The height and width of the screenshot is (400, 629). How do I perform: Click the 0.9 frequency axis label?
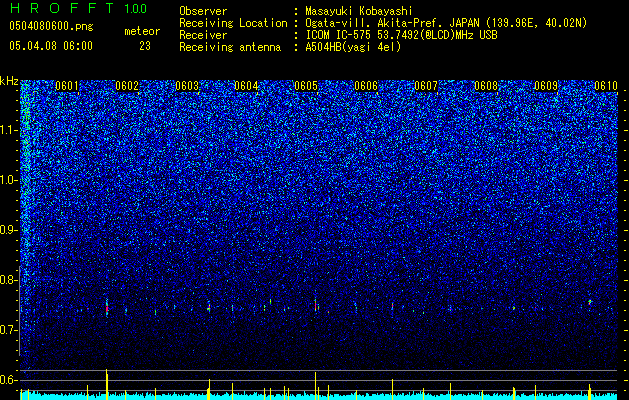(9, 230)
